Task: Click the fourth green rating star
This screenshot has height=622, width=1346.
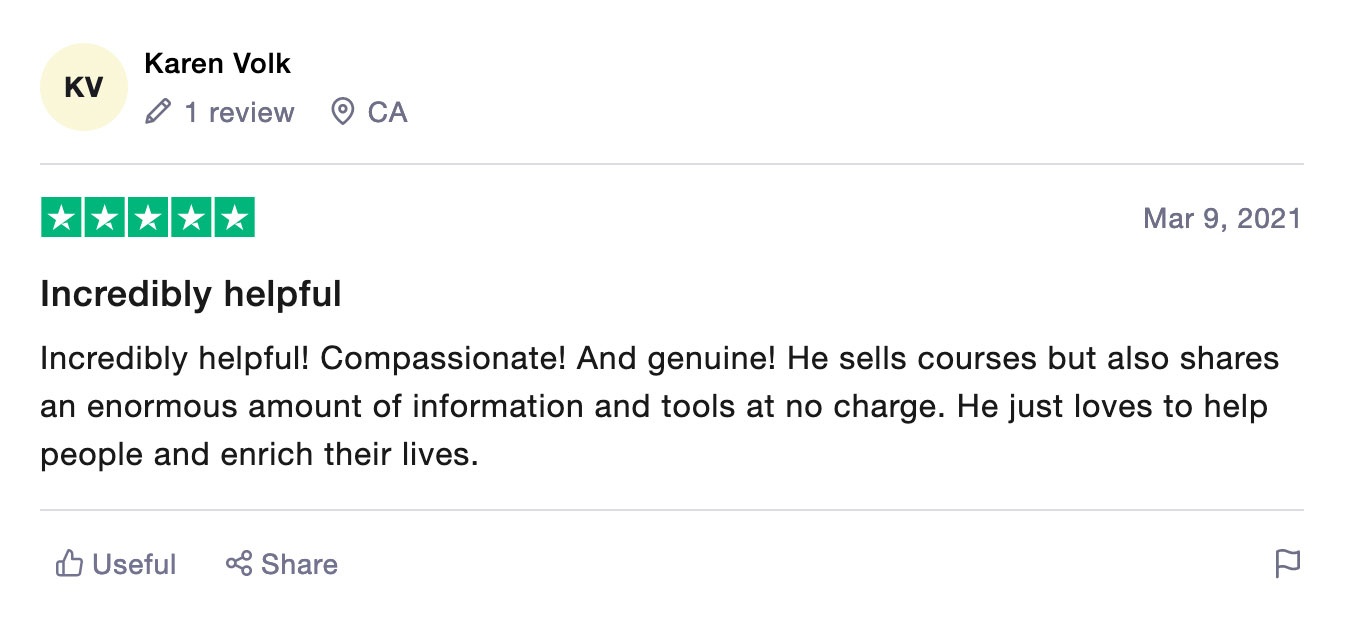Action: (x=191, y=218)
